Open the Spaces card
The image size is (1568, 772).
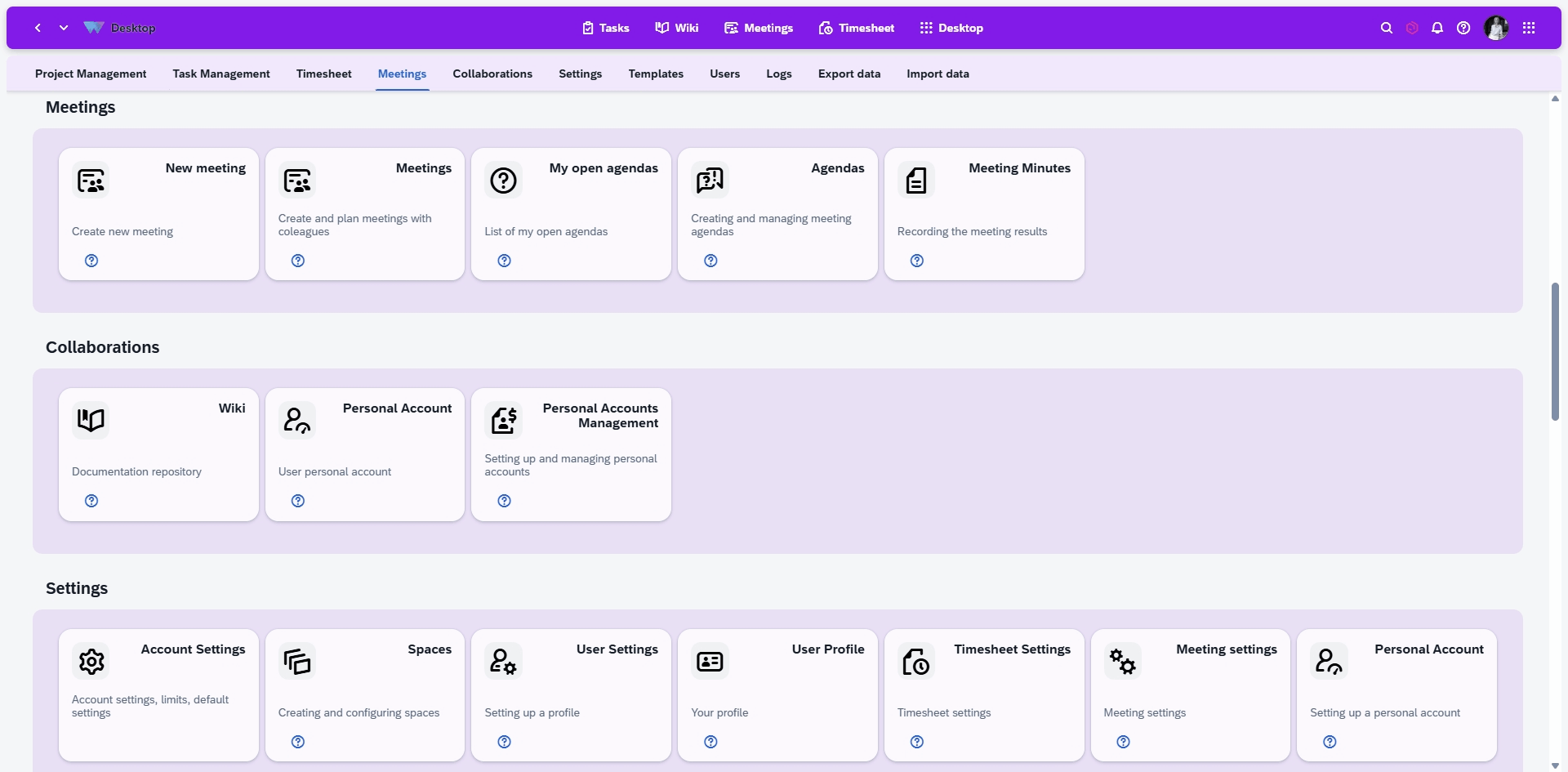pos(365,694)
